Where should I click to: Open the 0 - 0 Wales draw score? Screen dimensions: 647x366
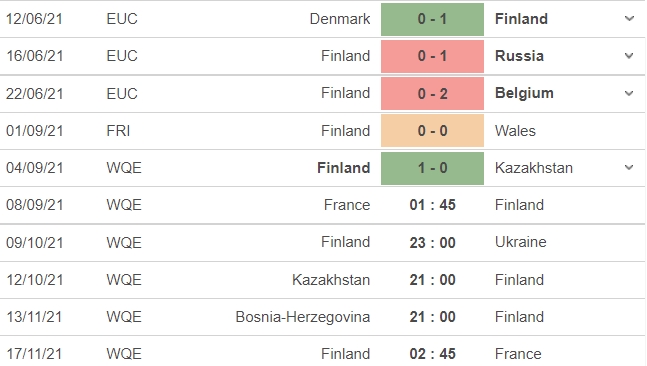click(432, 131)
